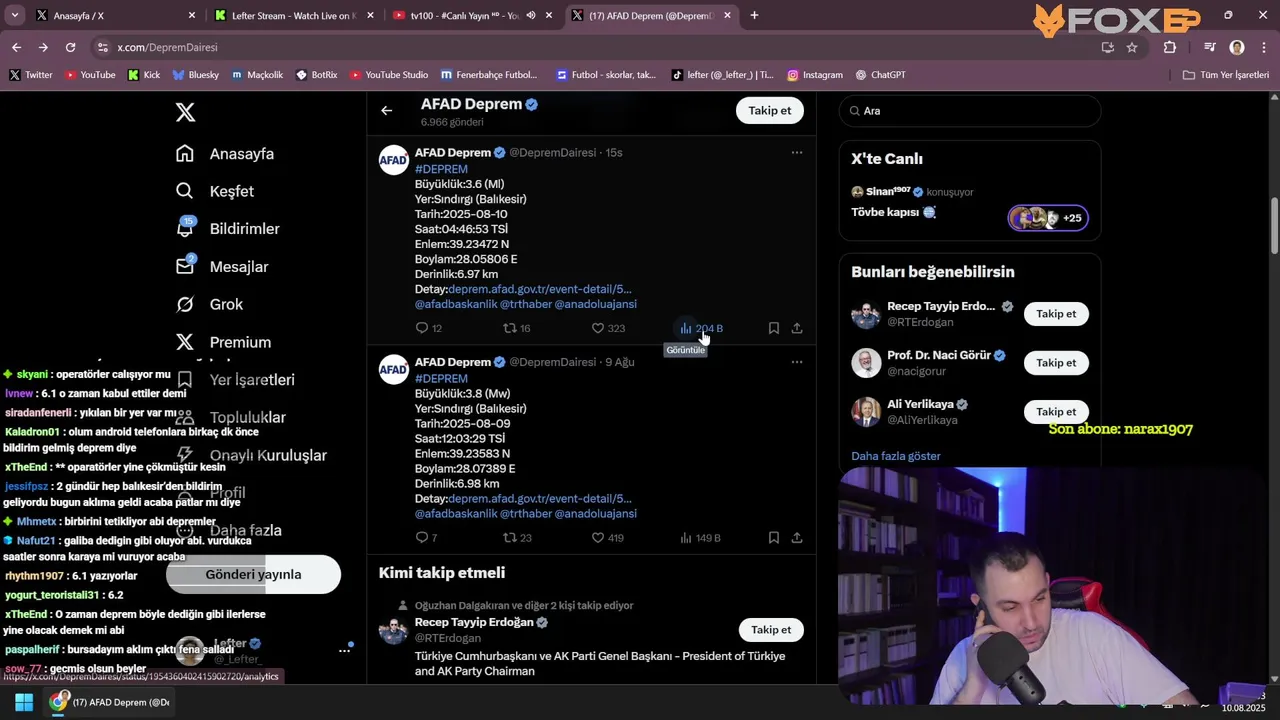Click the address bar URL
This screenshot has width=1280, height=720.
(x=167, y=47)
